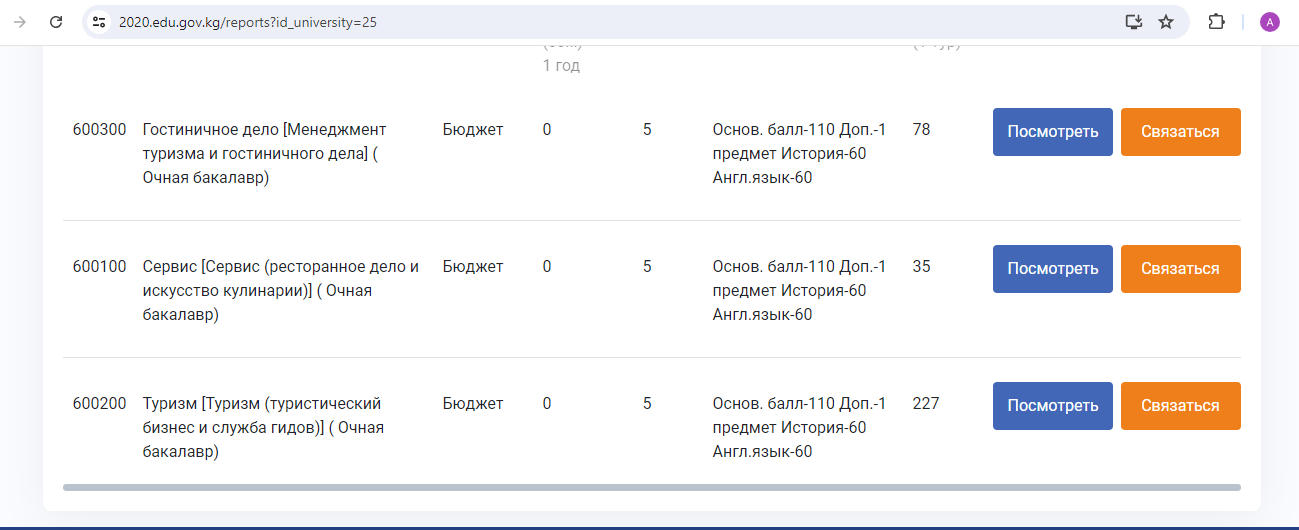1299x530 pixels.
Task: Click Посмотреть for Гостиничное дело row
Action: coord(1053,132)
